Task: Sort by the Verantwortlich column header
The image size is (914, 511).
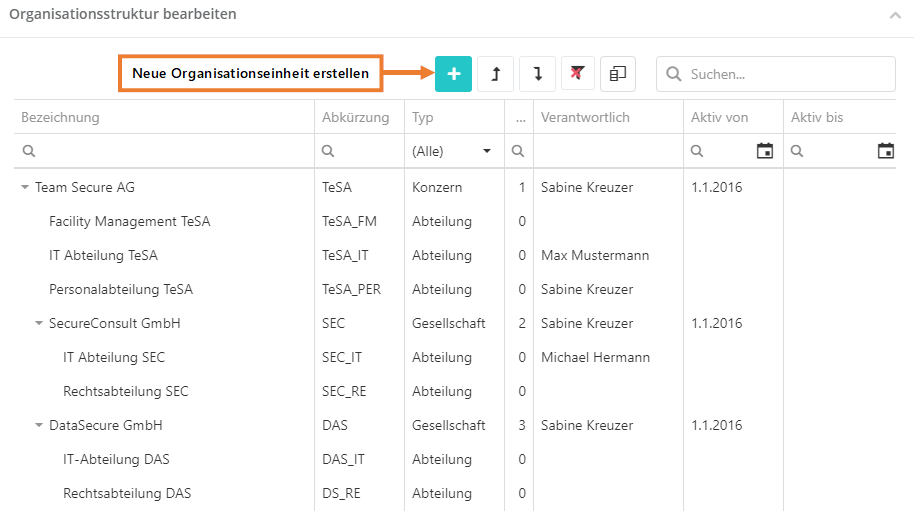Action: pos(585,117)
